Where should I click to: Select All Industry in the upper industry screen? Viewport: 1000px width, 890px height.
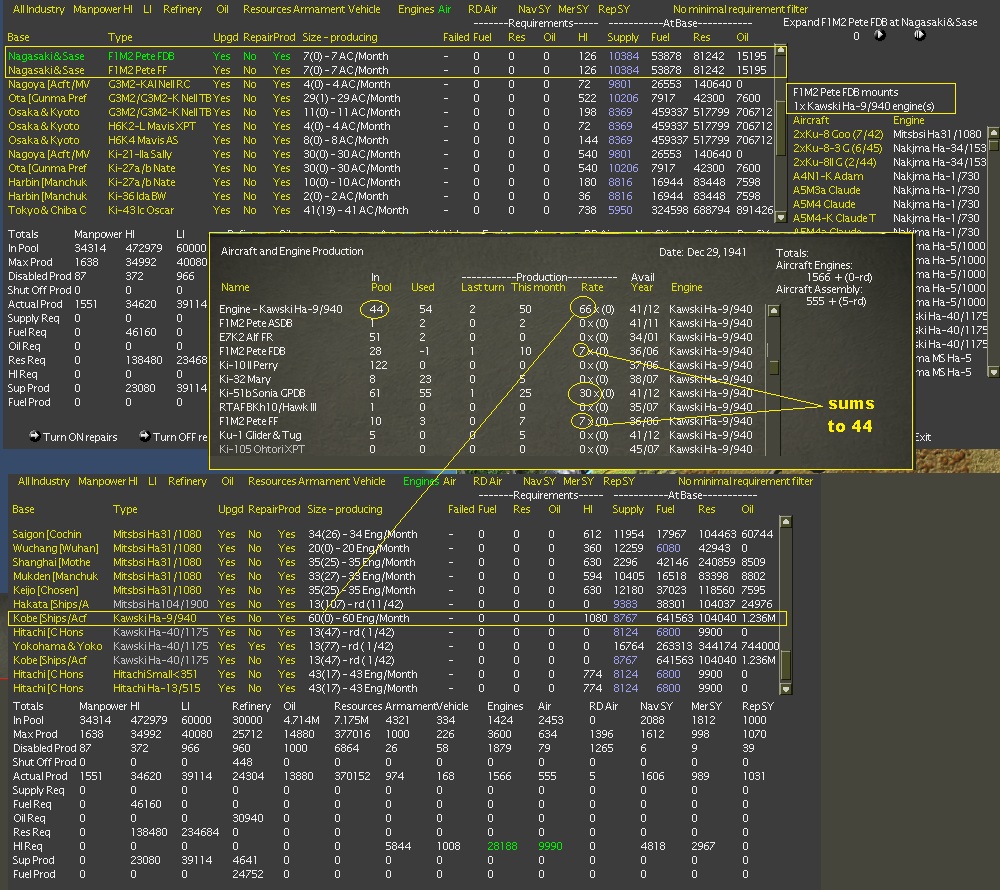(x=38, y=10)
